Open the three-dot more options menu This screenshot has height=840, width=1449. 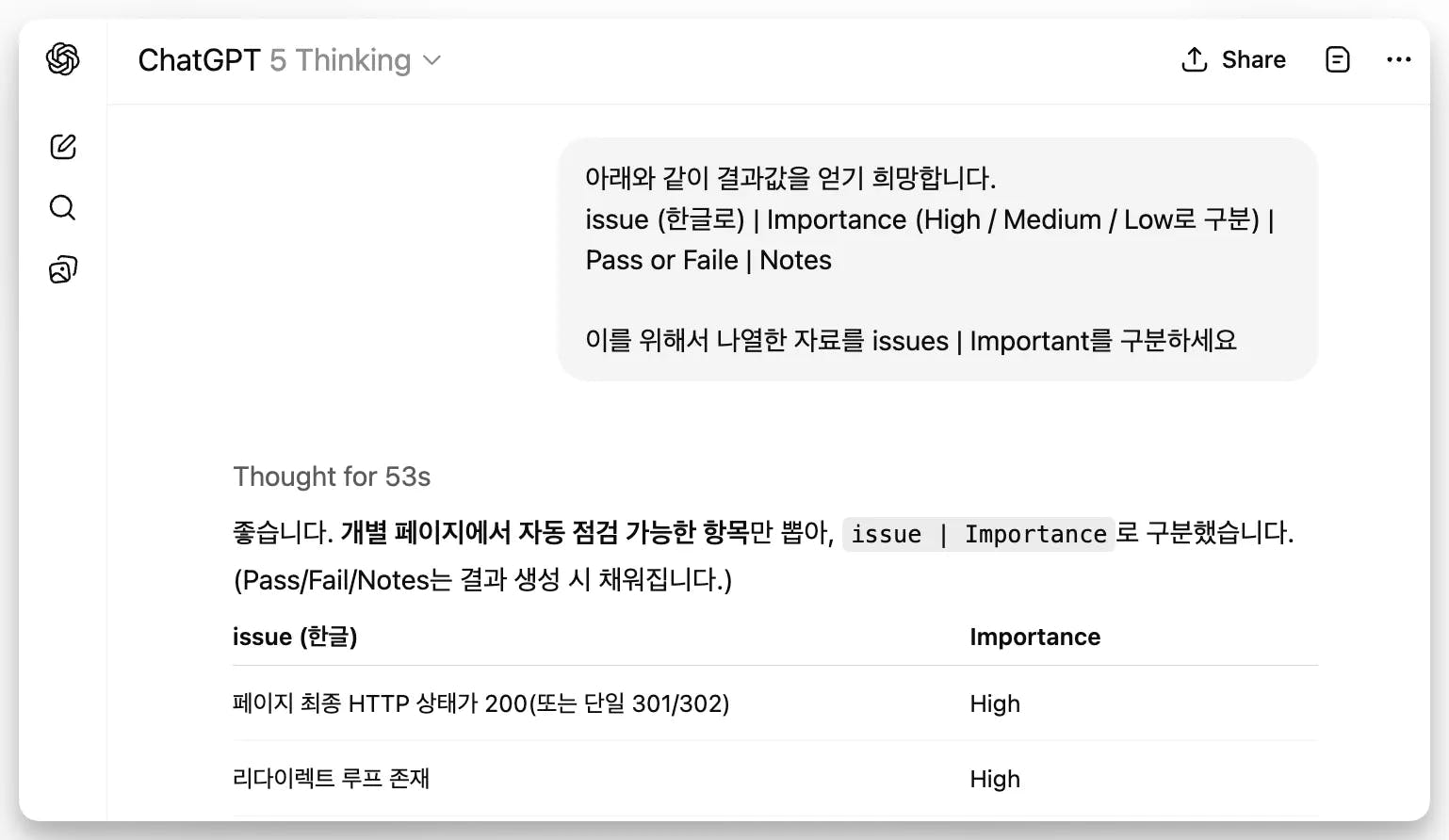[1398, 59]
